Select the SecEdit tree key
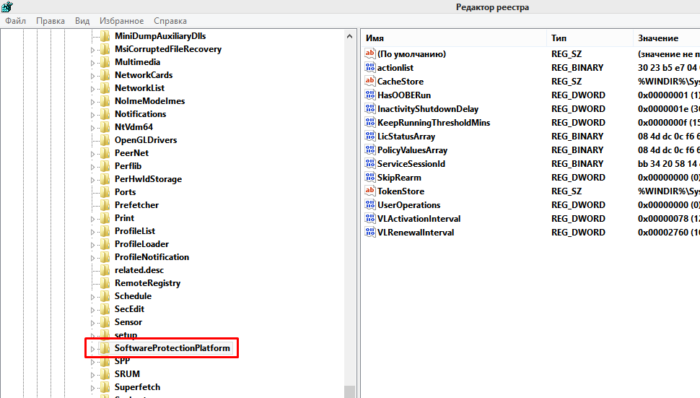The height and width of the screenshot is (398, 700). click(129, 309)
